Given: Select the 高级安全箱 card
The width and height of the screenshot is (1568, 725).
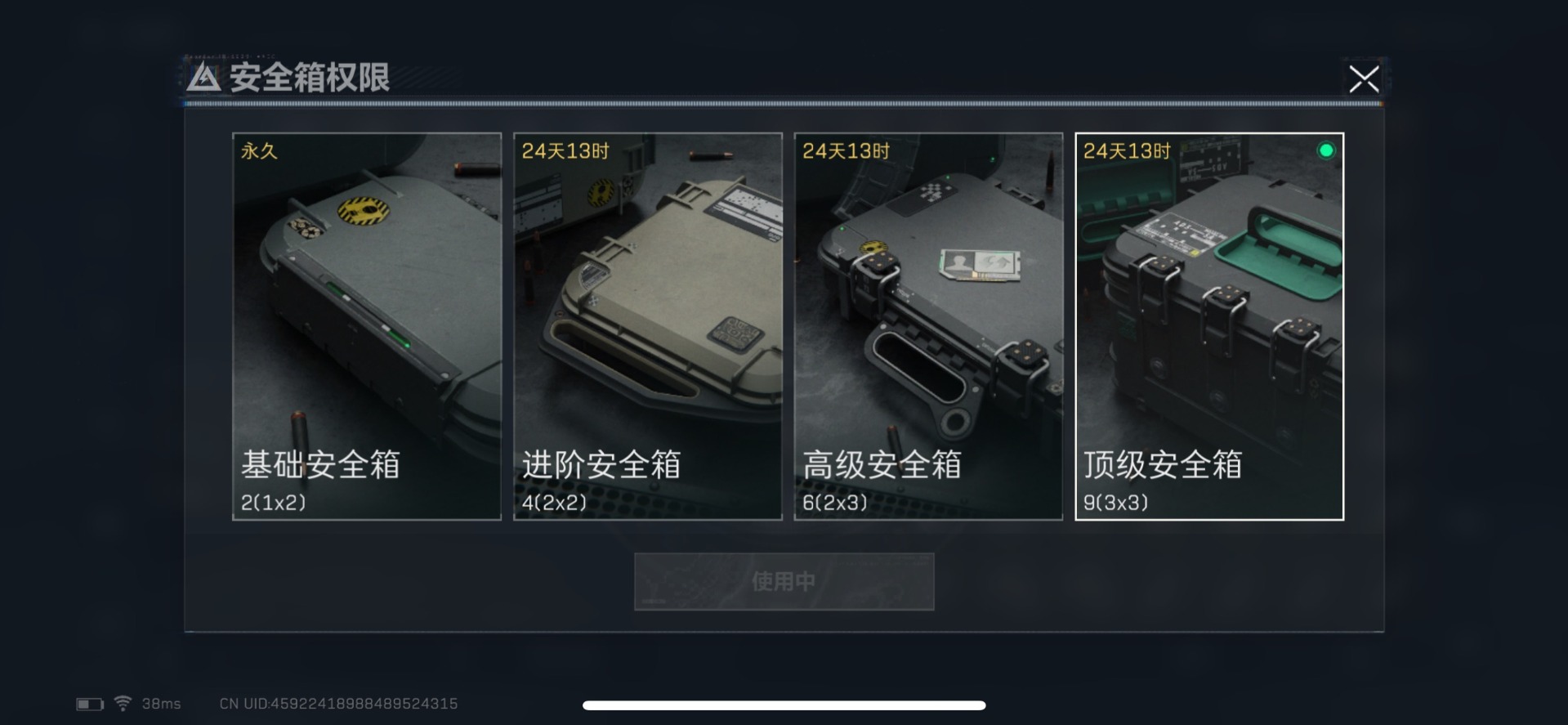Looking at the screenshot, I should pyautogui.click(x=928, y=326).
